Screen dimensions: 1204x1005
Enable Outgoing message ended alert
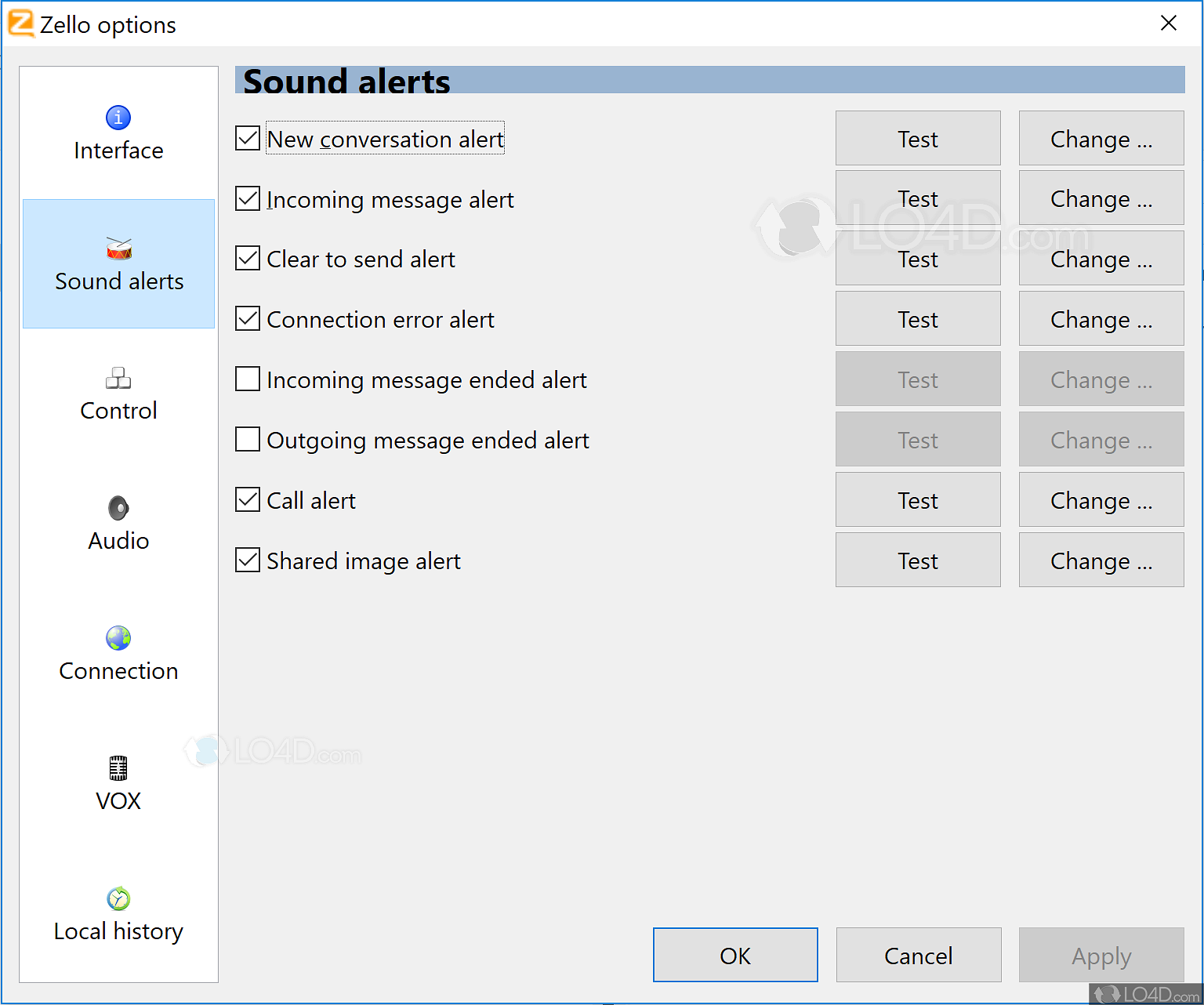[x=247, y=439]
